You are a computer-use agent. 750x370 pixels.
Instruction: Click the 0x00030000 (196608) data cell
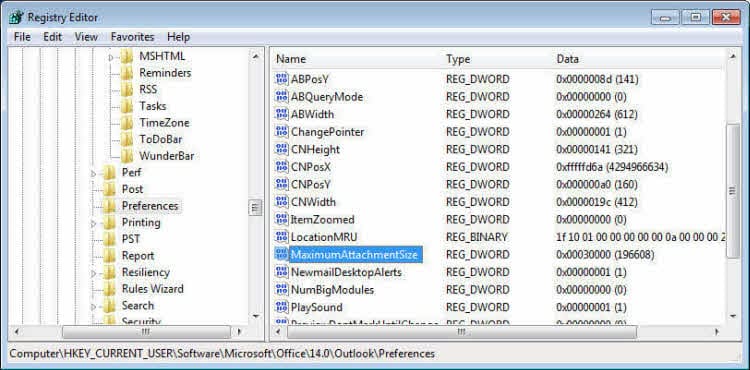605,254
